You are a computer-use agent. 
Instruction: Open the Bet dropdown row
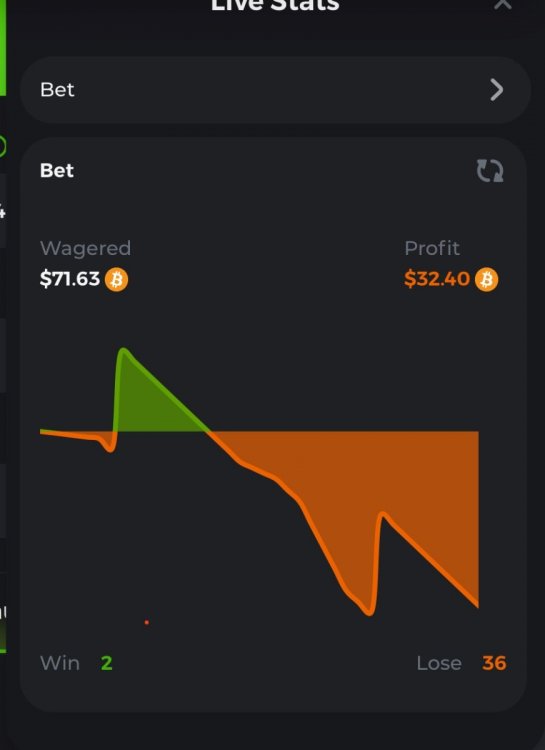(275, 90)
